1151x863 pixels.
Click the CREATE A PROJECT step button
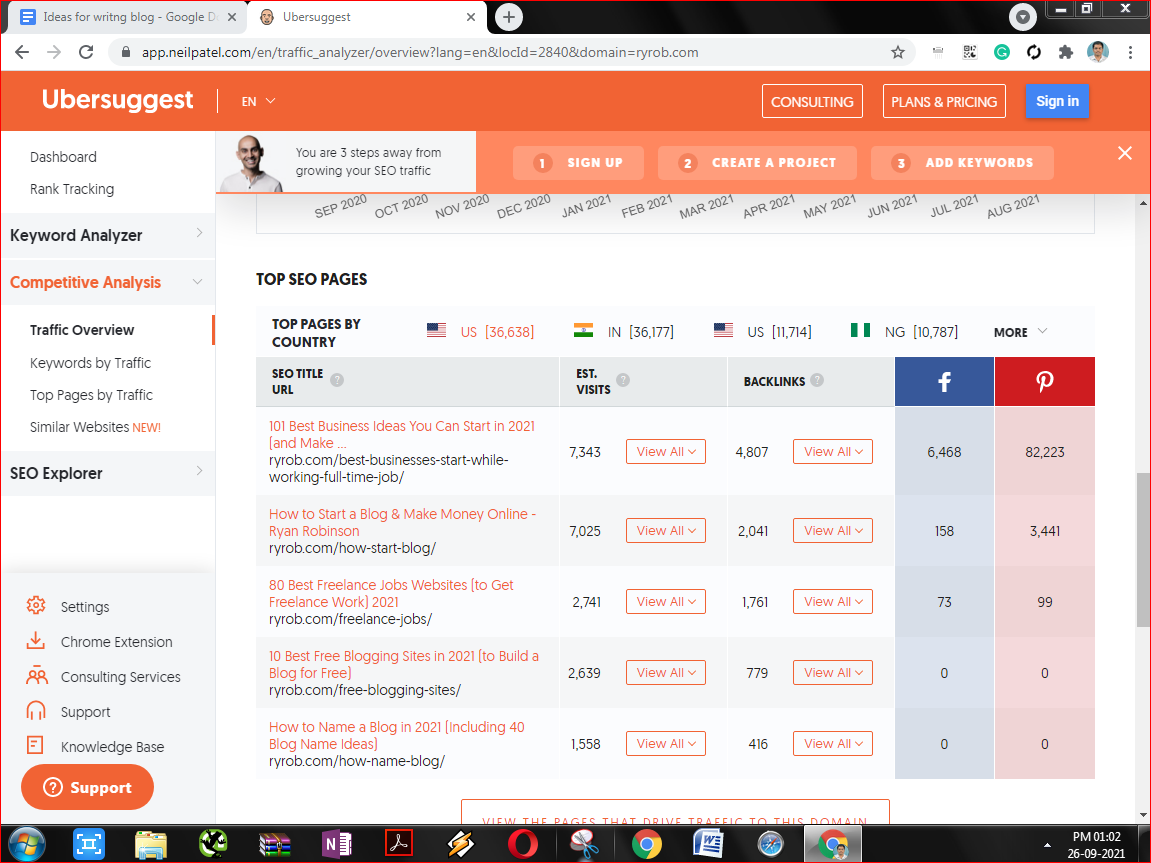[x=757, y=163]
